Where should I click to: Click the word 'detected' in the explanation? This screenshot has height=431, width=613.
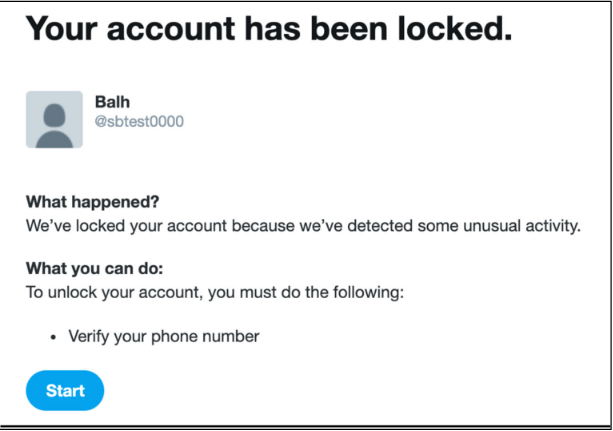[x=380, y=226]
